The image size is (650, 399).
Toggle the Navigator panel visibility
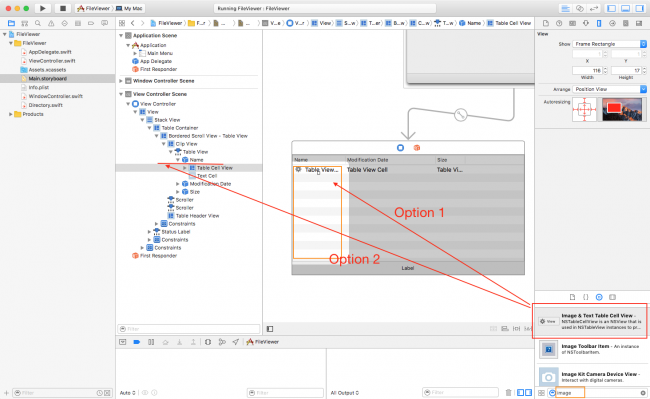(x=611, y=8)
